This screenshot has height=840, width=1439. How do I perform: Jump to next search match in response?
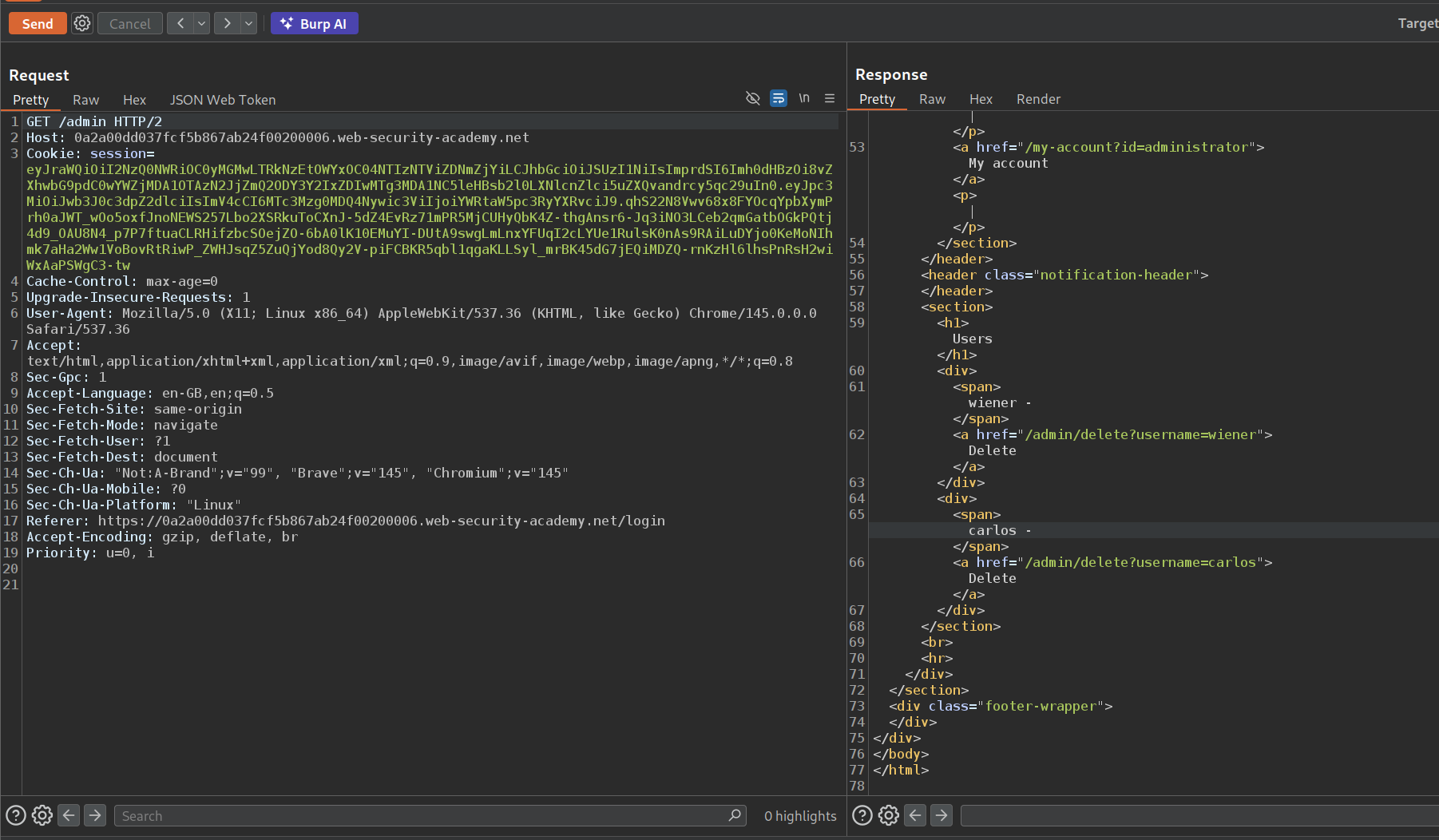point(941,815)
